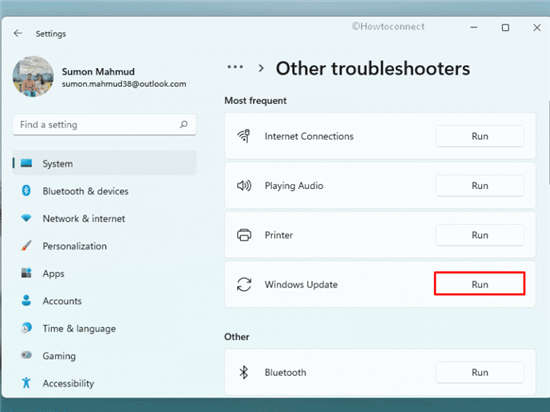Viewport: 550px width, 412px height.
Task: Run the Playing Audio troubleshooter
Action: click(x=480, y=185)
